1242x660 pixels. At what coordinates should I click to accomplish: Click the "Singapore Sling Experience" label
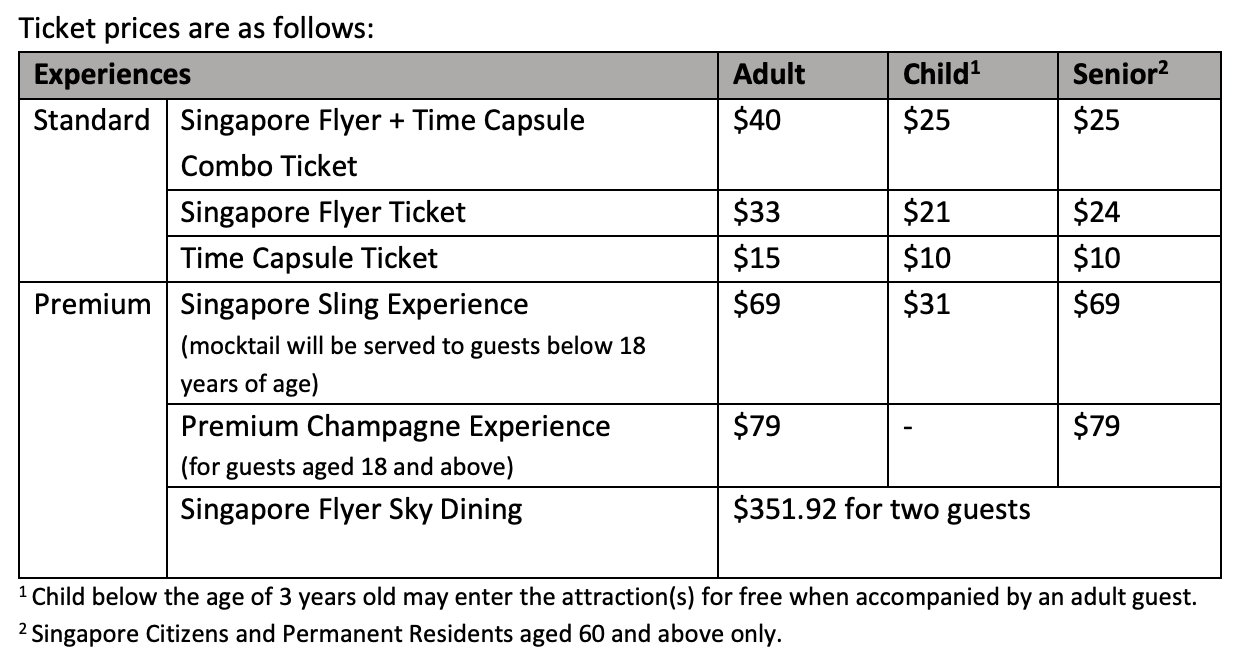pos(354,304)
